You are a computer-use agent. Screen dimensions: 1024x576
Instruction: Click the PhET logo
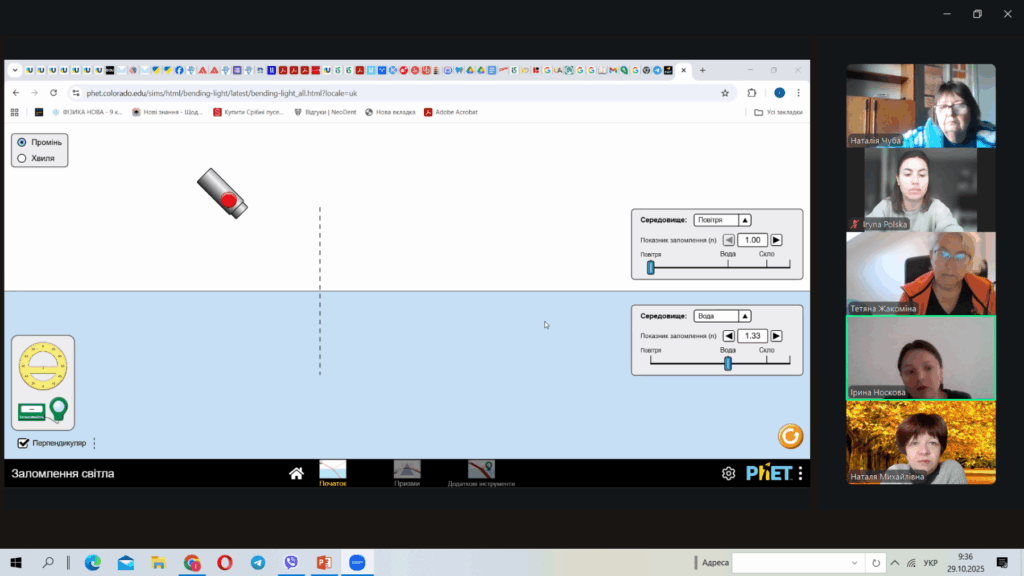[769, 473]
